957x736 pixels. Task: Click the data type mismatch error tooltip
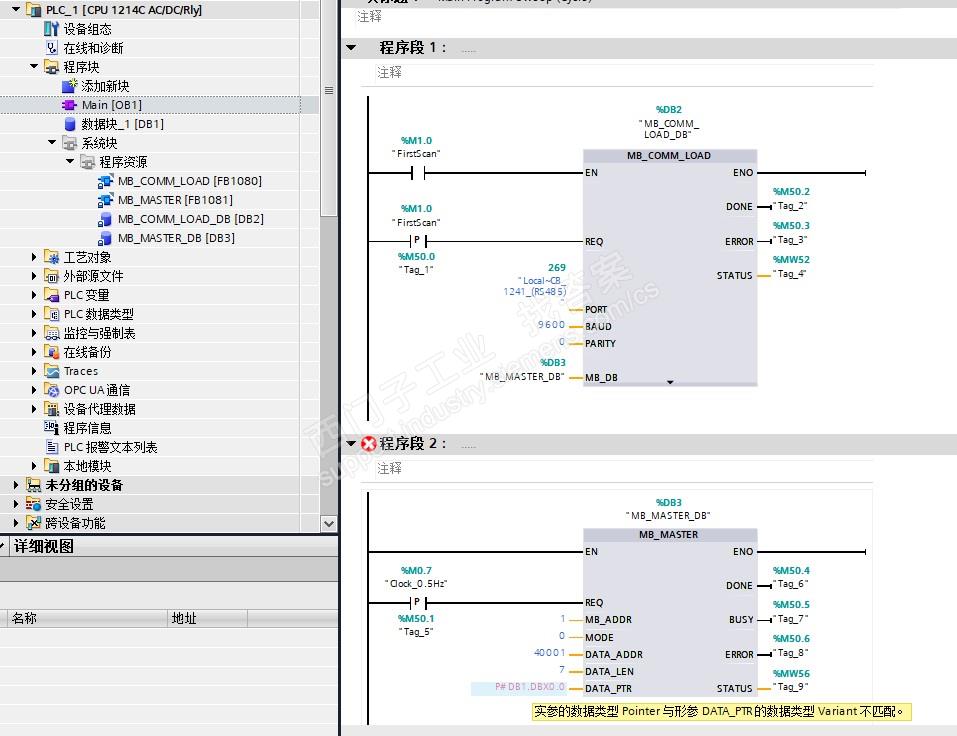coord(721,712)
